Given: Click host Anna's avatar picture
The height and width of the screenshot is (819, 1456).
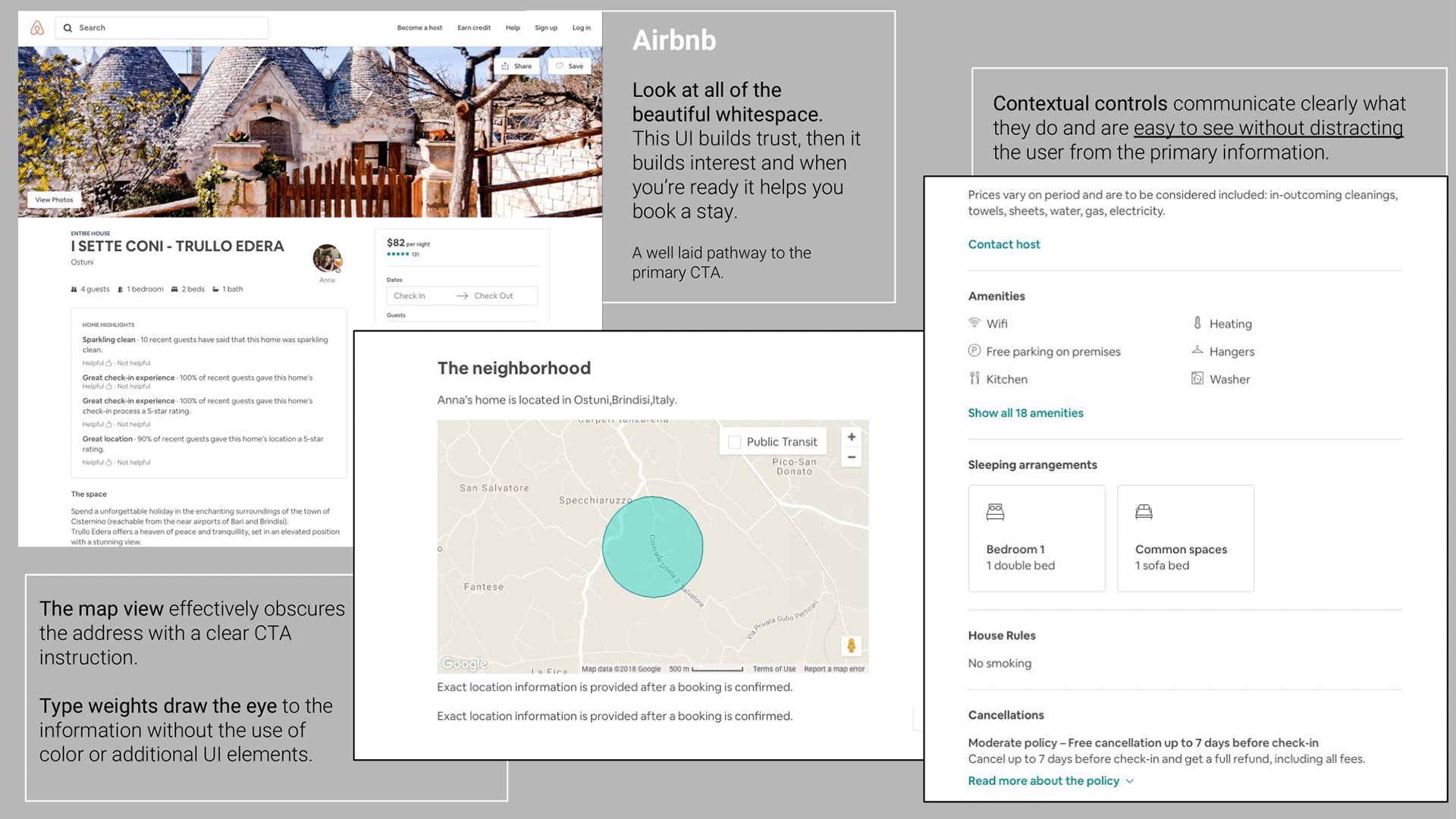Looking at the screenshot, I should 327,259.
